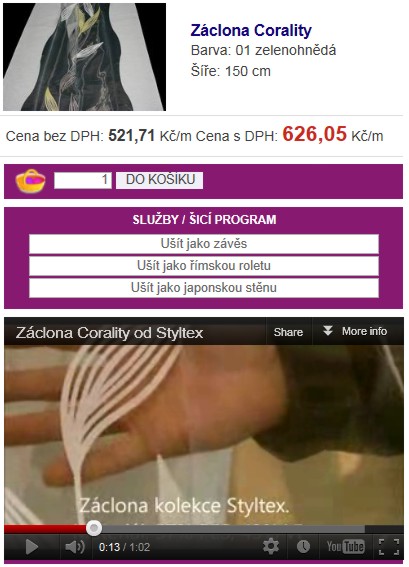Mute the video with the speaker icon
The width and height of the screenshot is (409, 567).
pyautogui.click(x=75, y=547)
